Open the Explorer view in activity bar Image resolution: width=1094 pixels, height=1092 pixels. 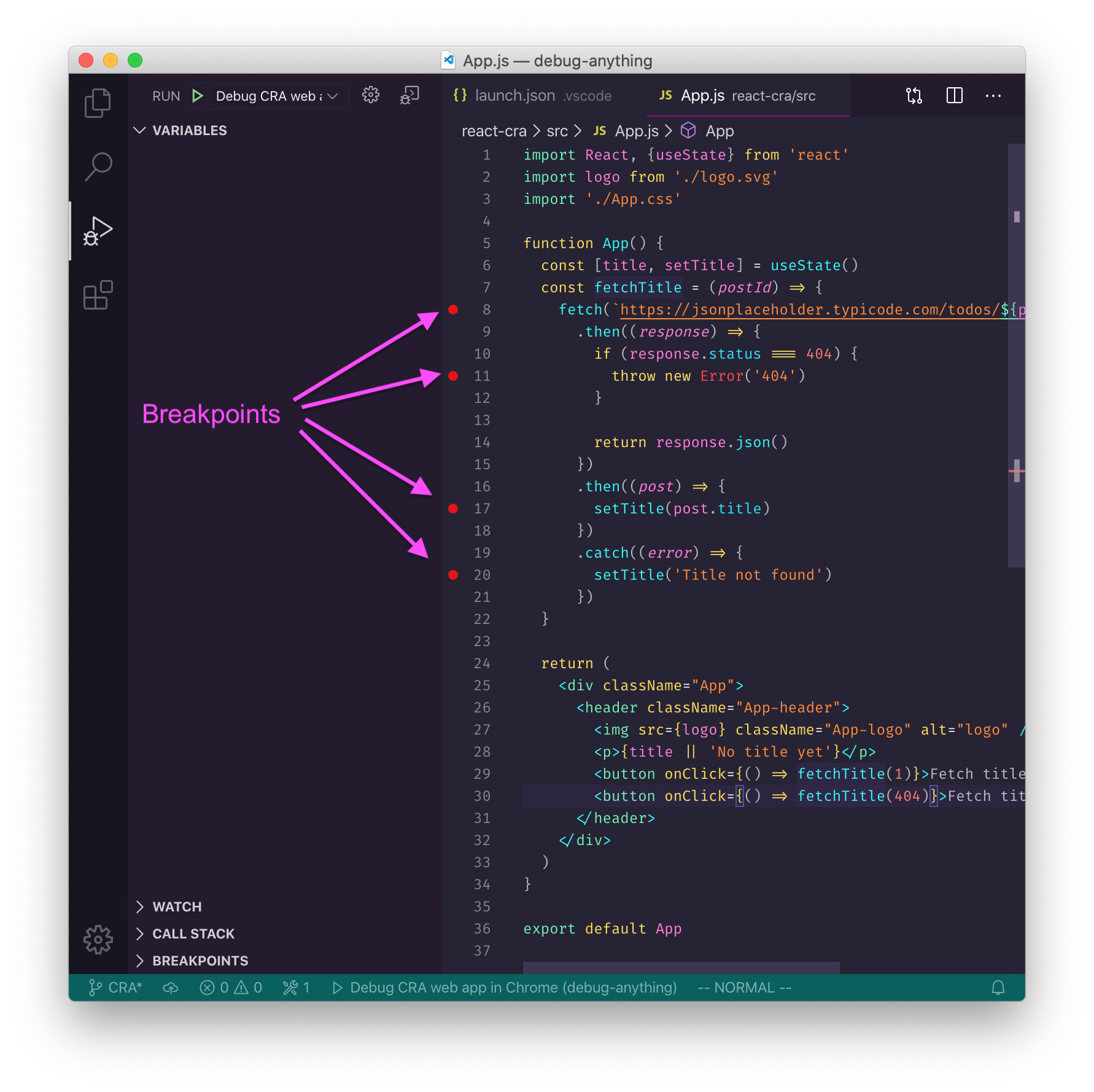point(98,103)
